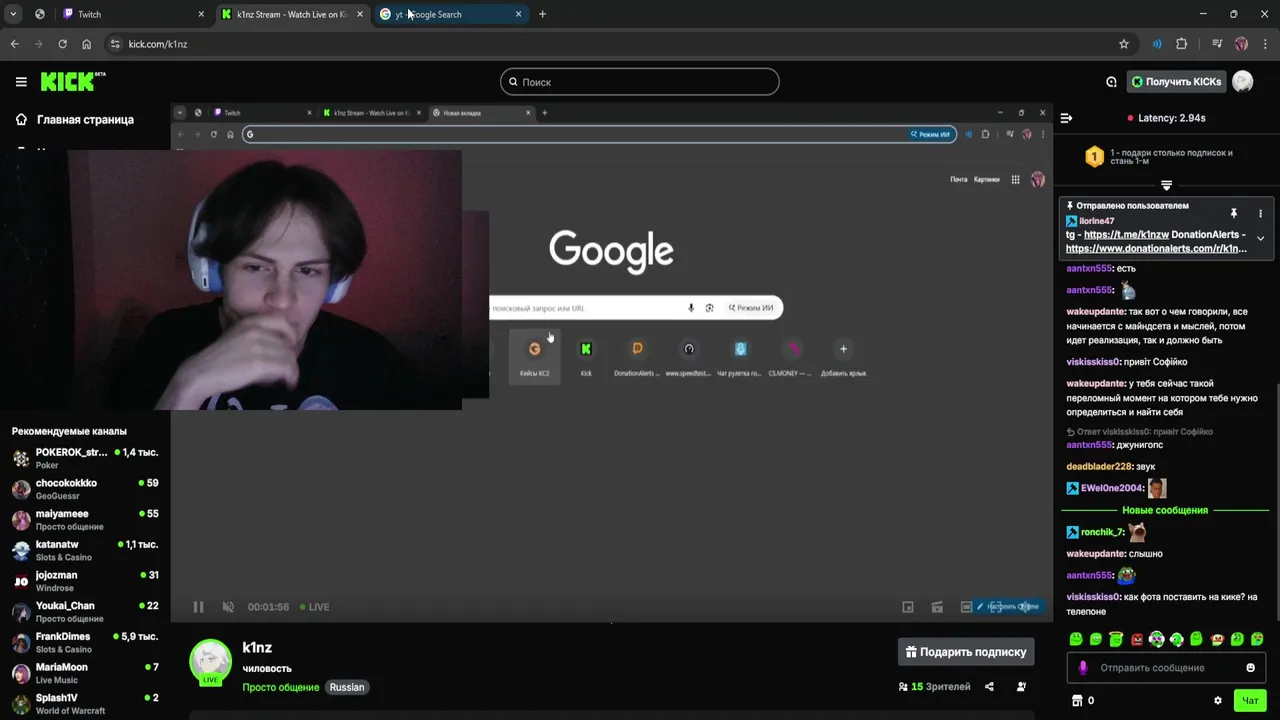Click the gold number 1 leaderboard badge
This screenshot has height=720, width=1280.
pyautogui.click(x=1094, y=157)
